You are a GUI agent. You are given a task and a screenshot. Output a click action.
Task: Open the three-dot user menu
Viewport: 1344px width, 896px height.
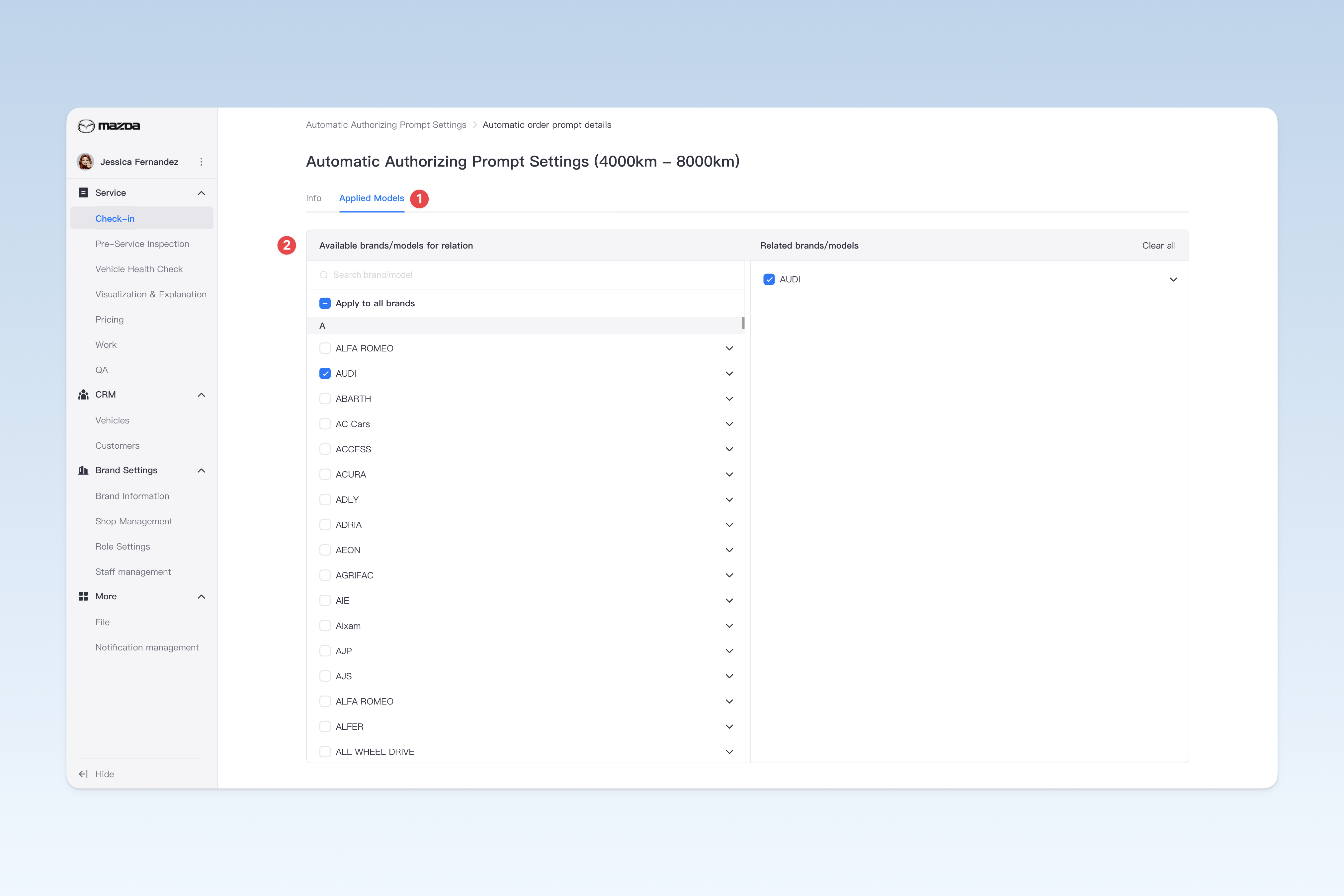pyautogui.click(x=201, y=162)
